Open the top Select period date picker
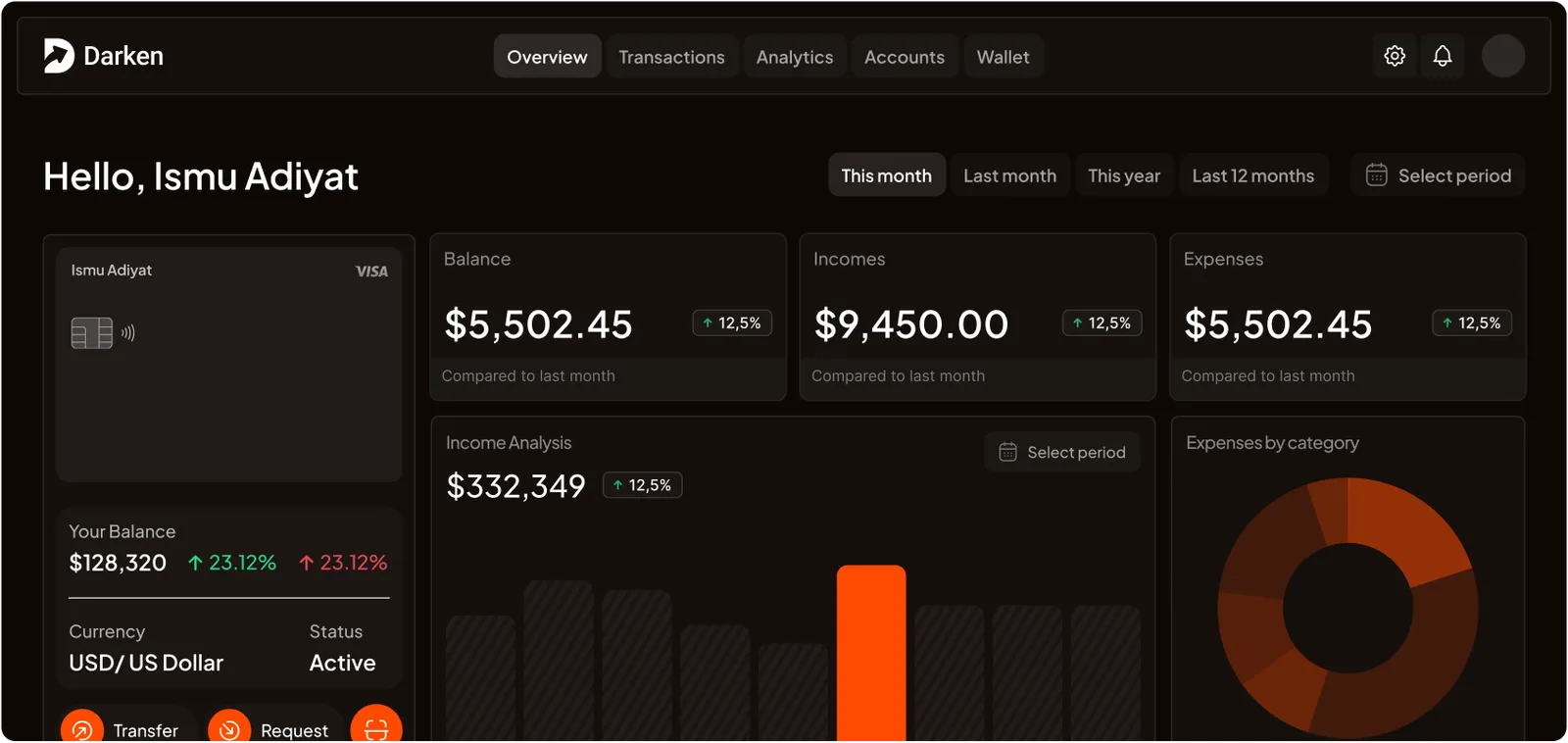Screen dimensions: 1568x743 1438,175
